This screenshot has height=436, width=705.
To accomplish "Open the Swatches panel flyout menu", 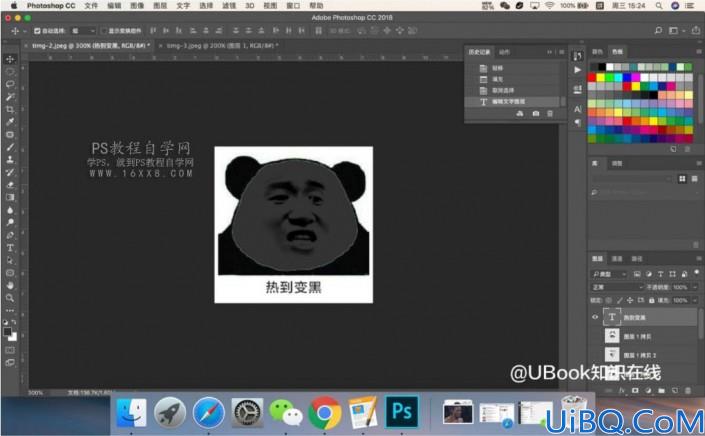I will tap(699, 52).
